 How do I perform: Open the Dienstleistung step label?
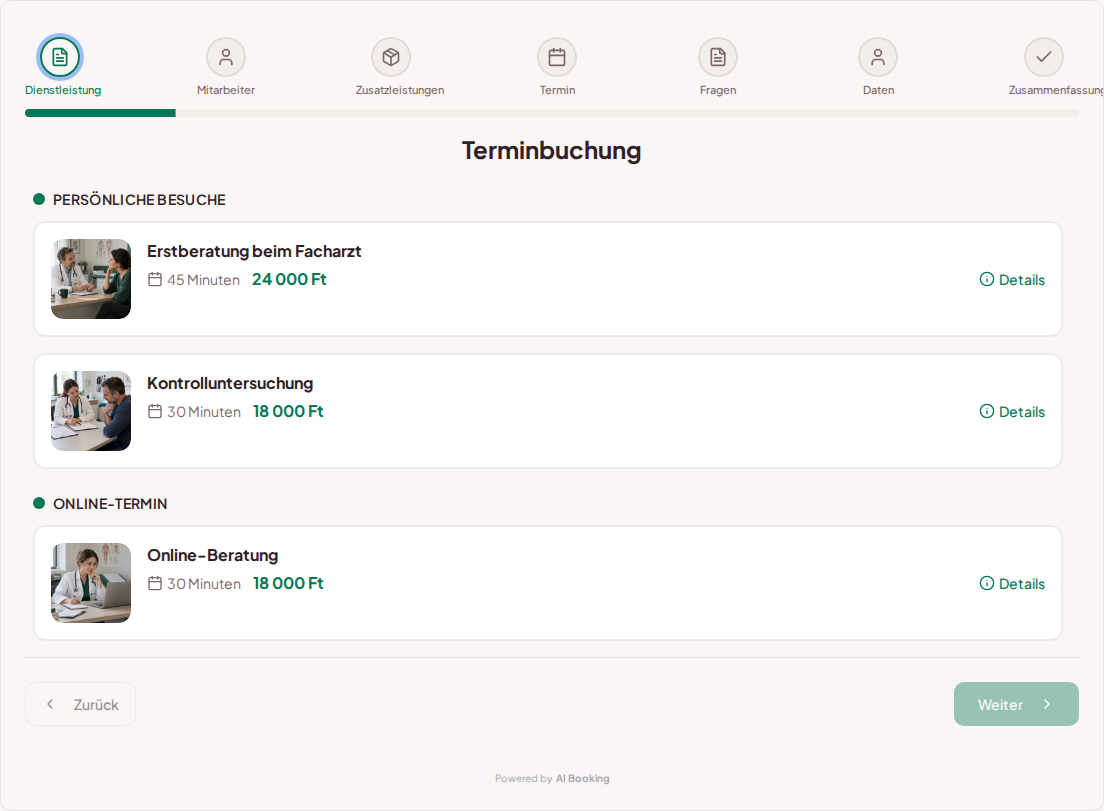click(63, 90)
